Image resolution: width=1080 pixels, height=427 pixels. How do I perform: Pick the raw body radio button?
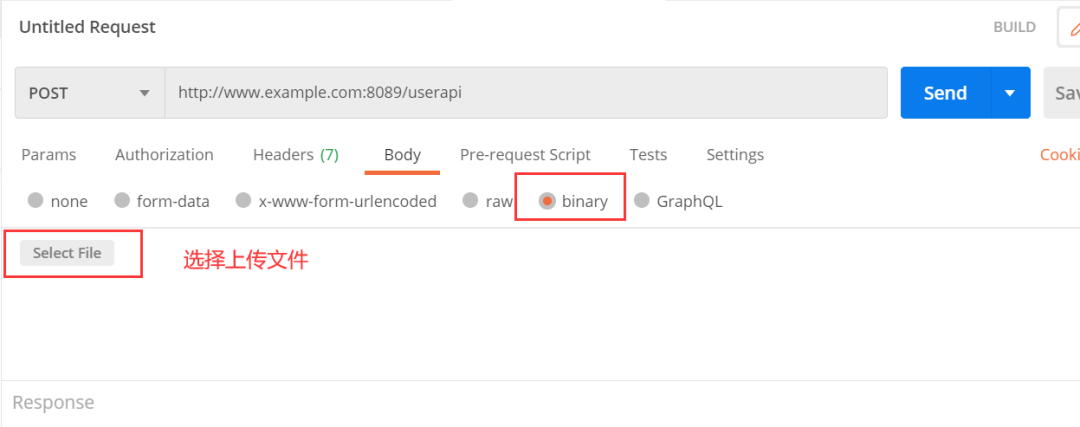tap(470, 200)
